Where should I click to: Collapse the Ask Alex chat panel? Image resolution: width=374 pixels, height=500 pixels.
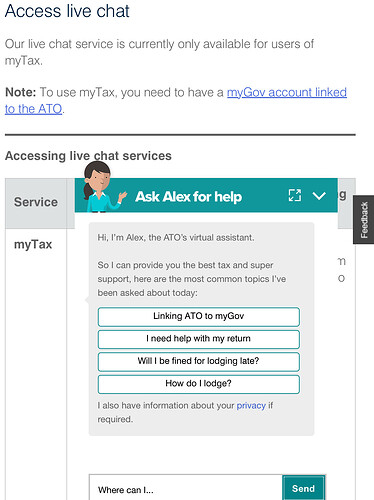[x=319, y=196]
